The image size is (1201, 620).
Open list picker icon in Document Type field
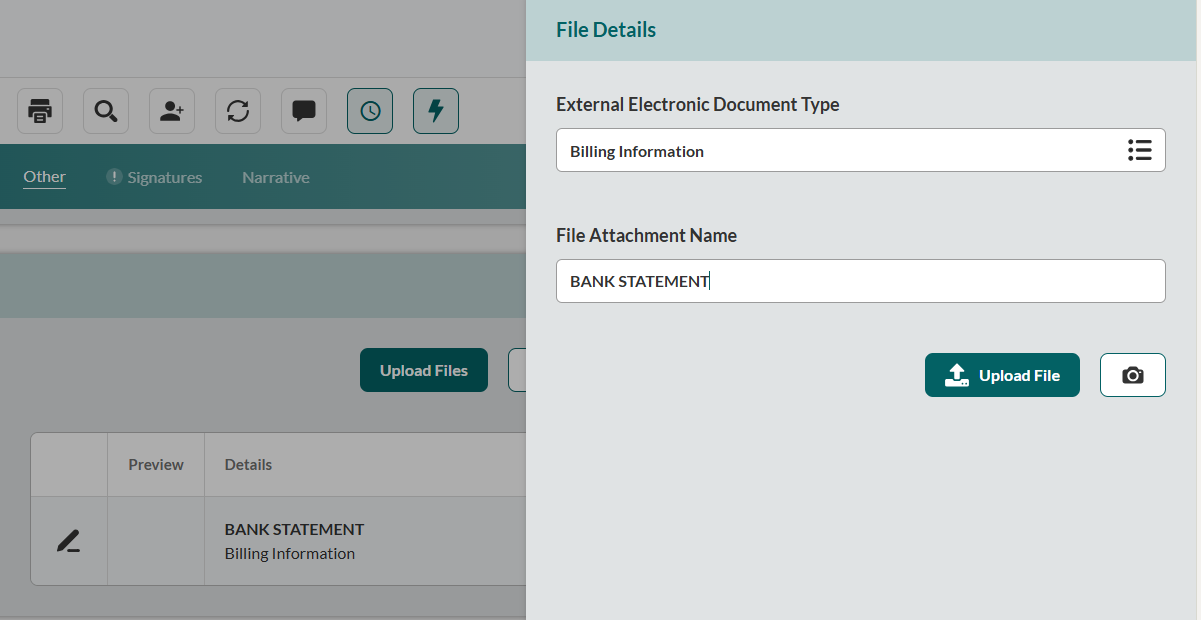click(1139, 150)
